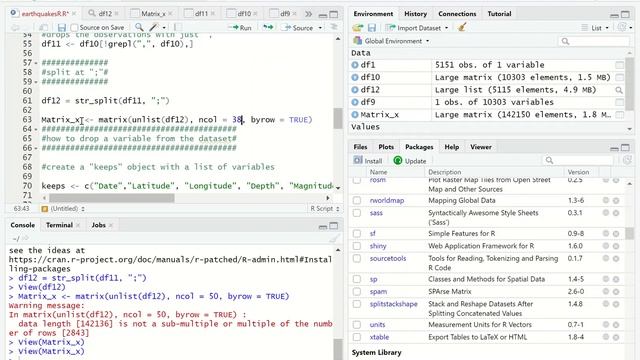Screen dimensions: 640x360
Task: View the df10 matrix with the grid icon
Action: tap(619, 77)
